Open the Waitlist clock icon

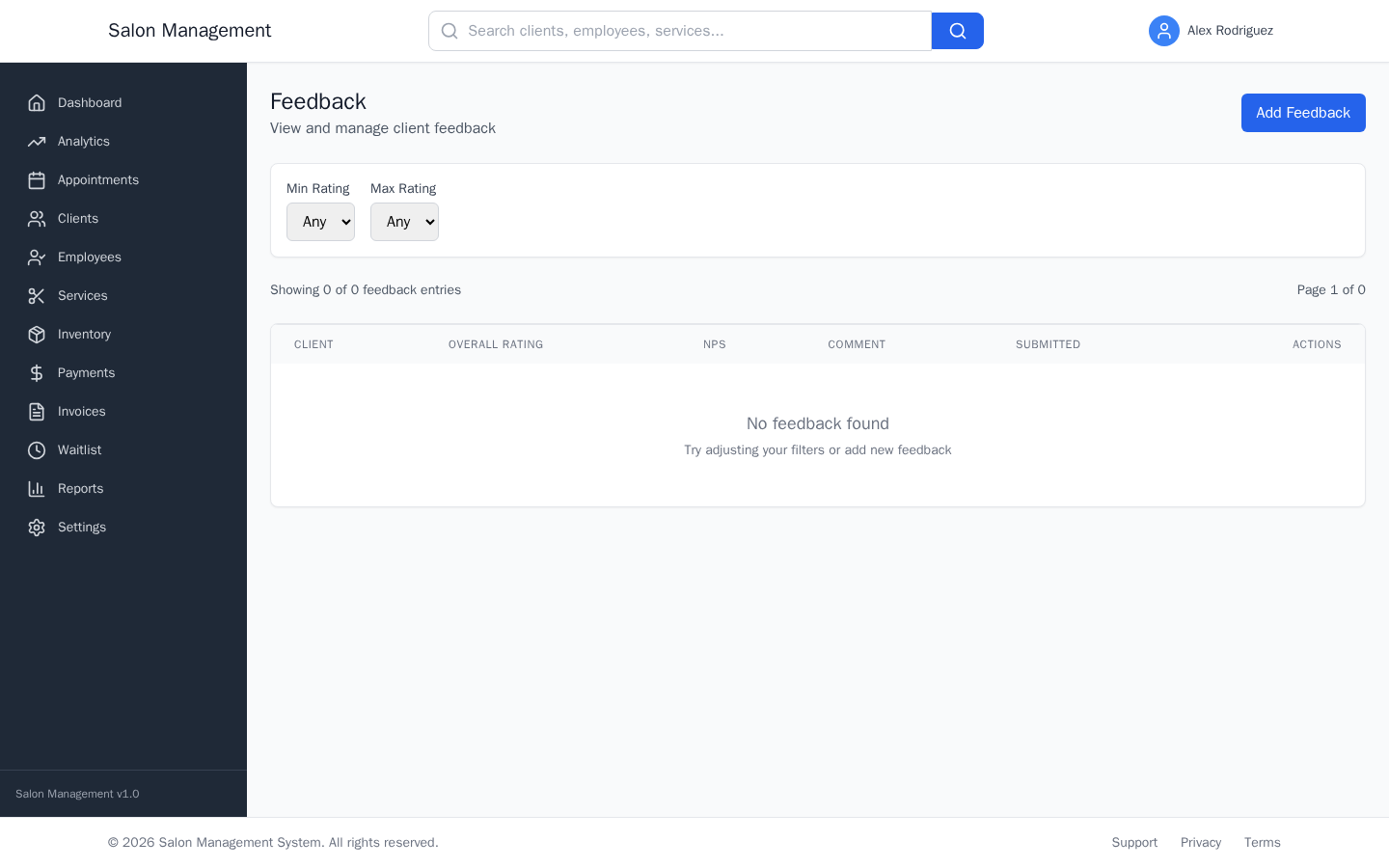37,449
